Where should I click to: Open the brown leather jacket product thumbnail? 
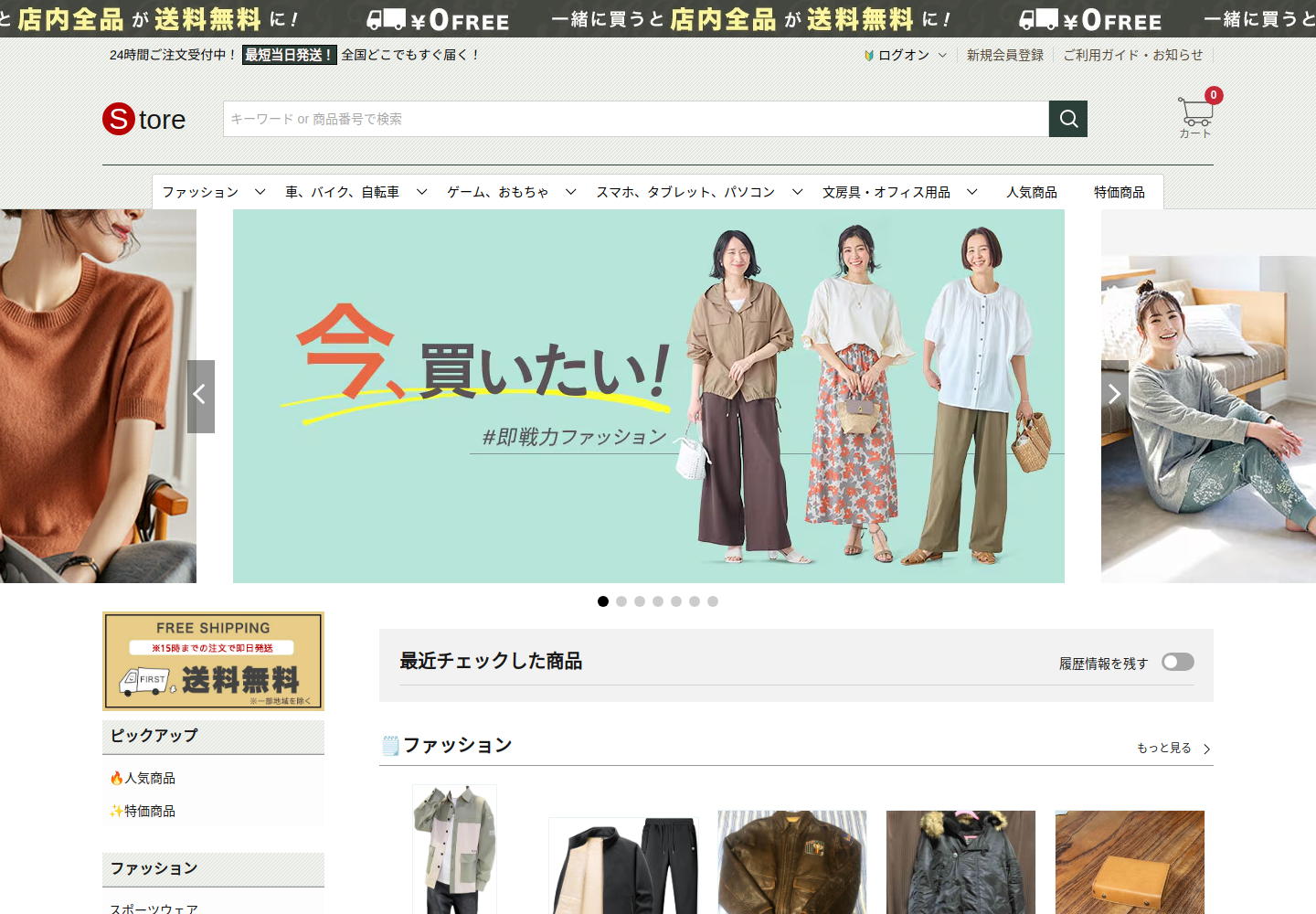(792, 862)
